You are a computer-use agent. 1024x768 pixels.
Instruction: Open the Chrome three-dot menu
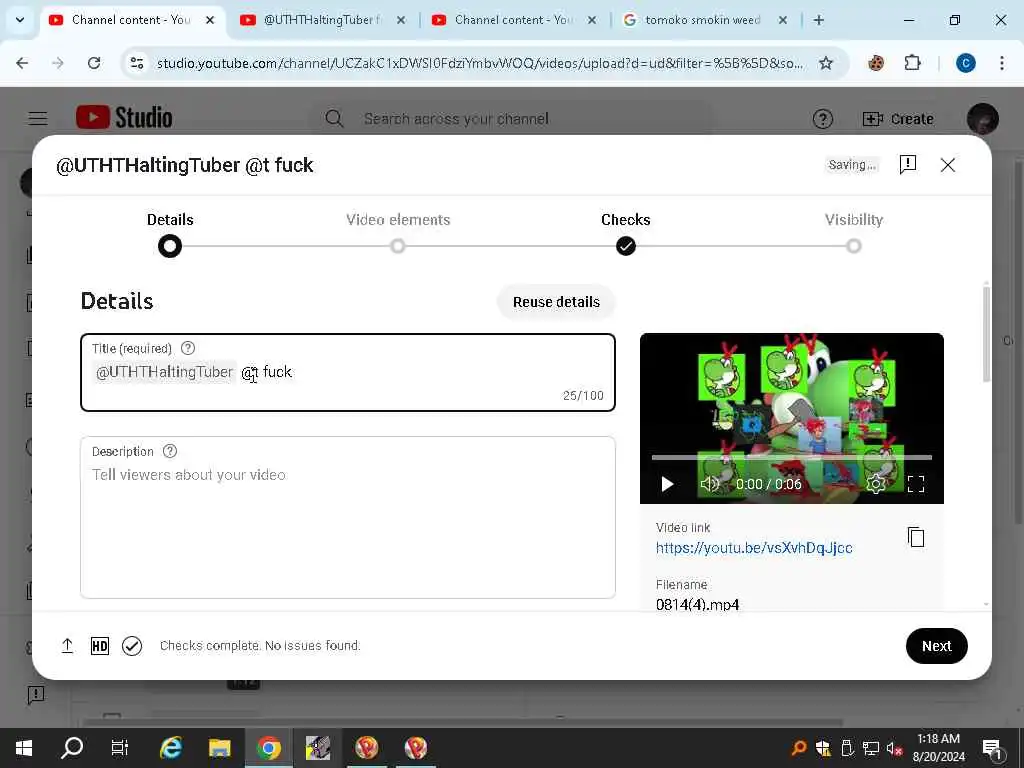pos(1002,63)
